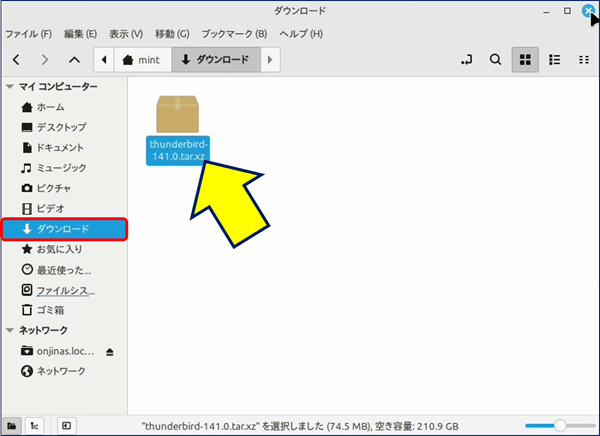Switch to icon view

point(525,60)
